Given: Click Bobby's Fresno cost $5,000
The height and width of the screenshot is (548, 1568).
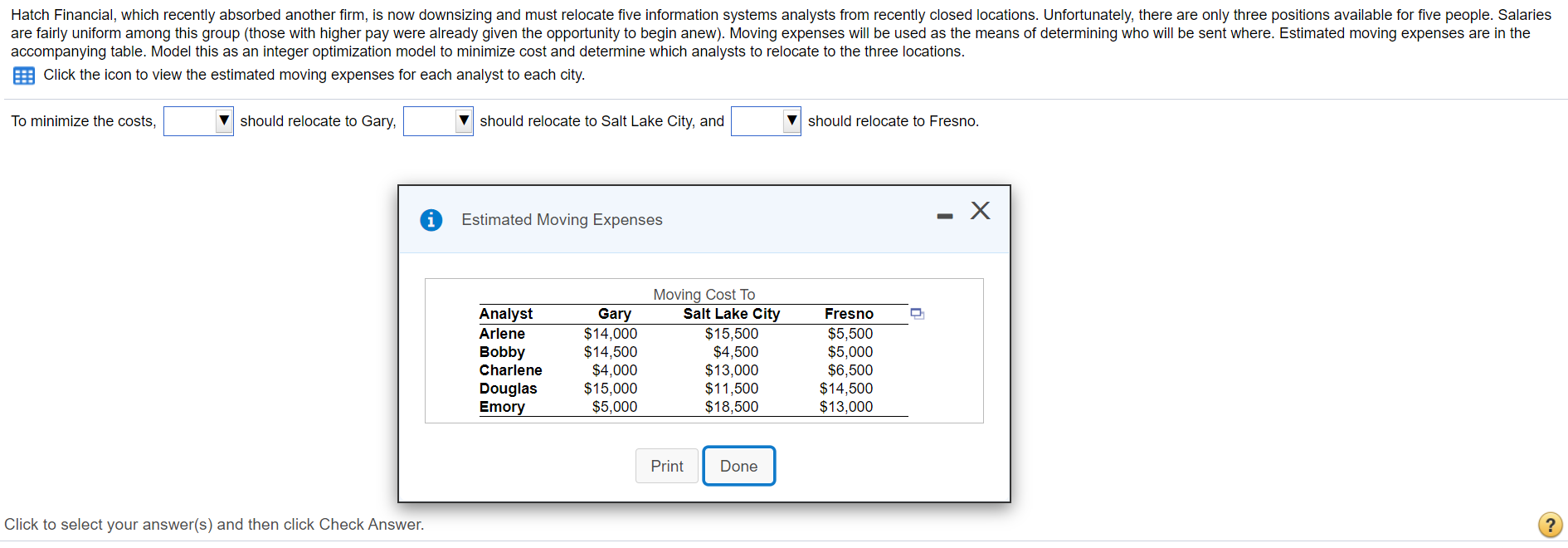Looking at the screenshot, I should coord(850,352).
